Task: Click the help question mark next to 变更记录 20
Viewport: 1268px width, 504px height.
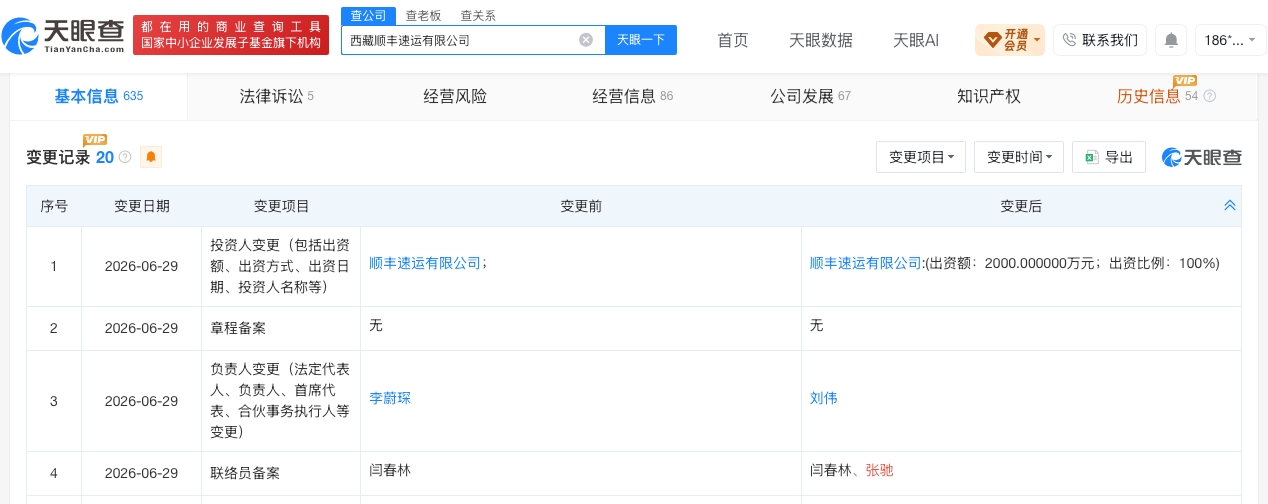Action: (125, 157)
